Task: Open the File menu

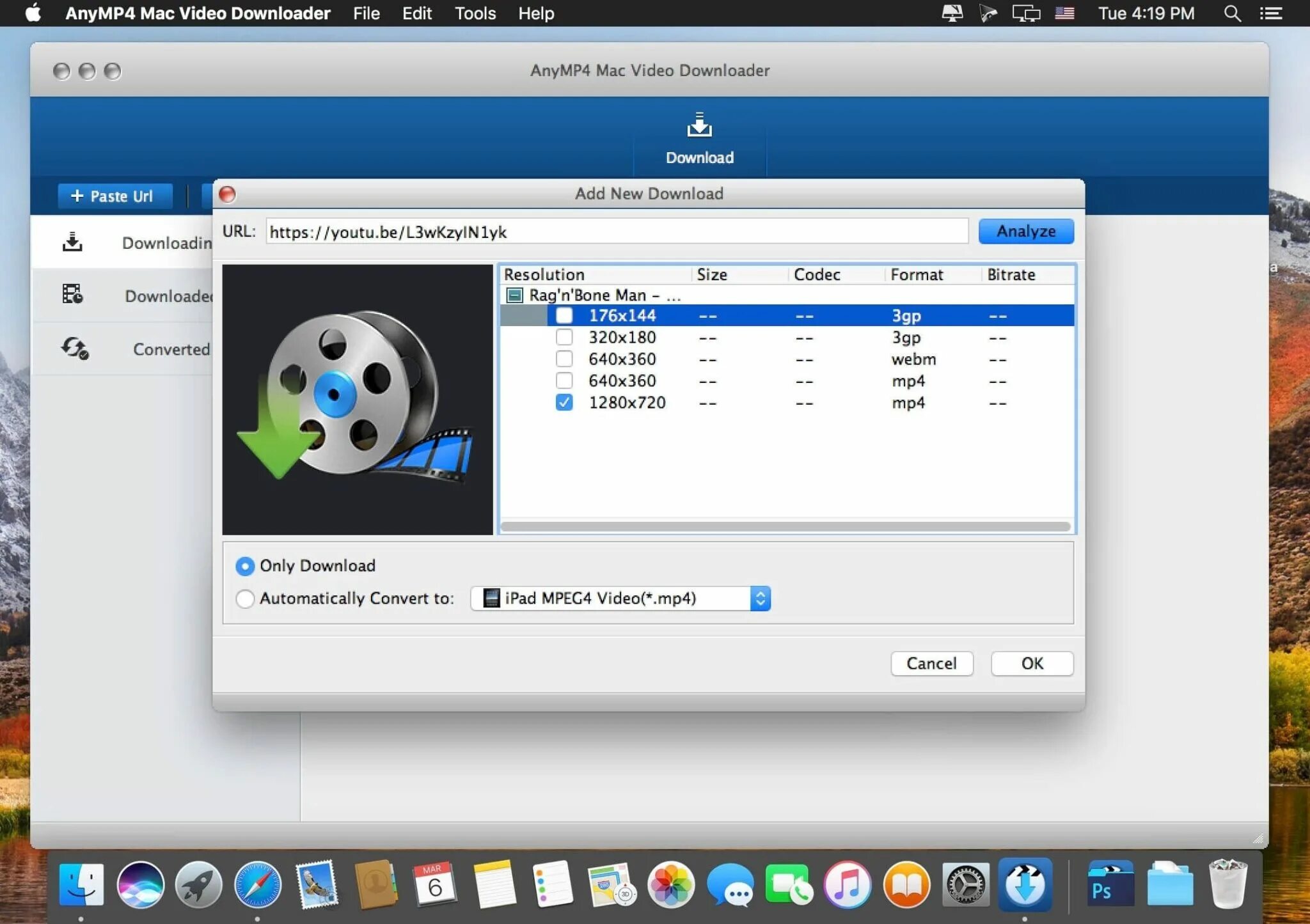Action: tap(366, 13)
